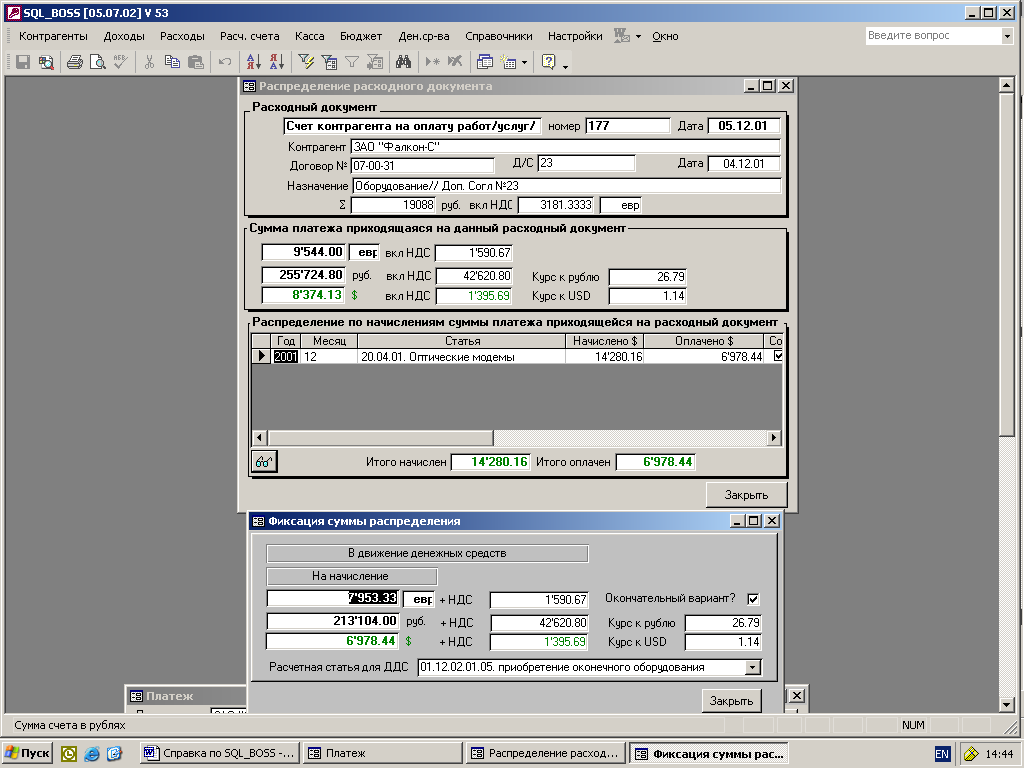Click Sort Ascending toolbar icon
Image resolution: width=1024 pixels, height=768 pixels.
tap(253, 62)
